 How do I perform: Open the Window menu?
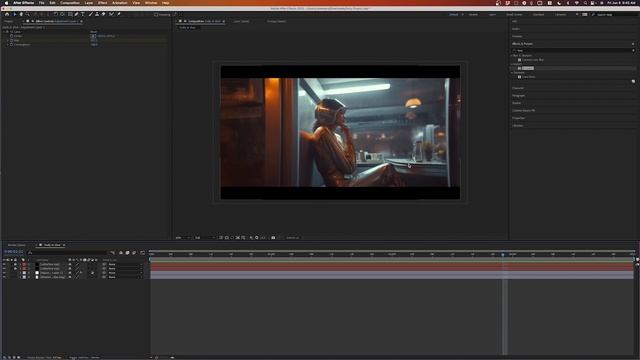(x=151, y=3)
